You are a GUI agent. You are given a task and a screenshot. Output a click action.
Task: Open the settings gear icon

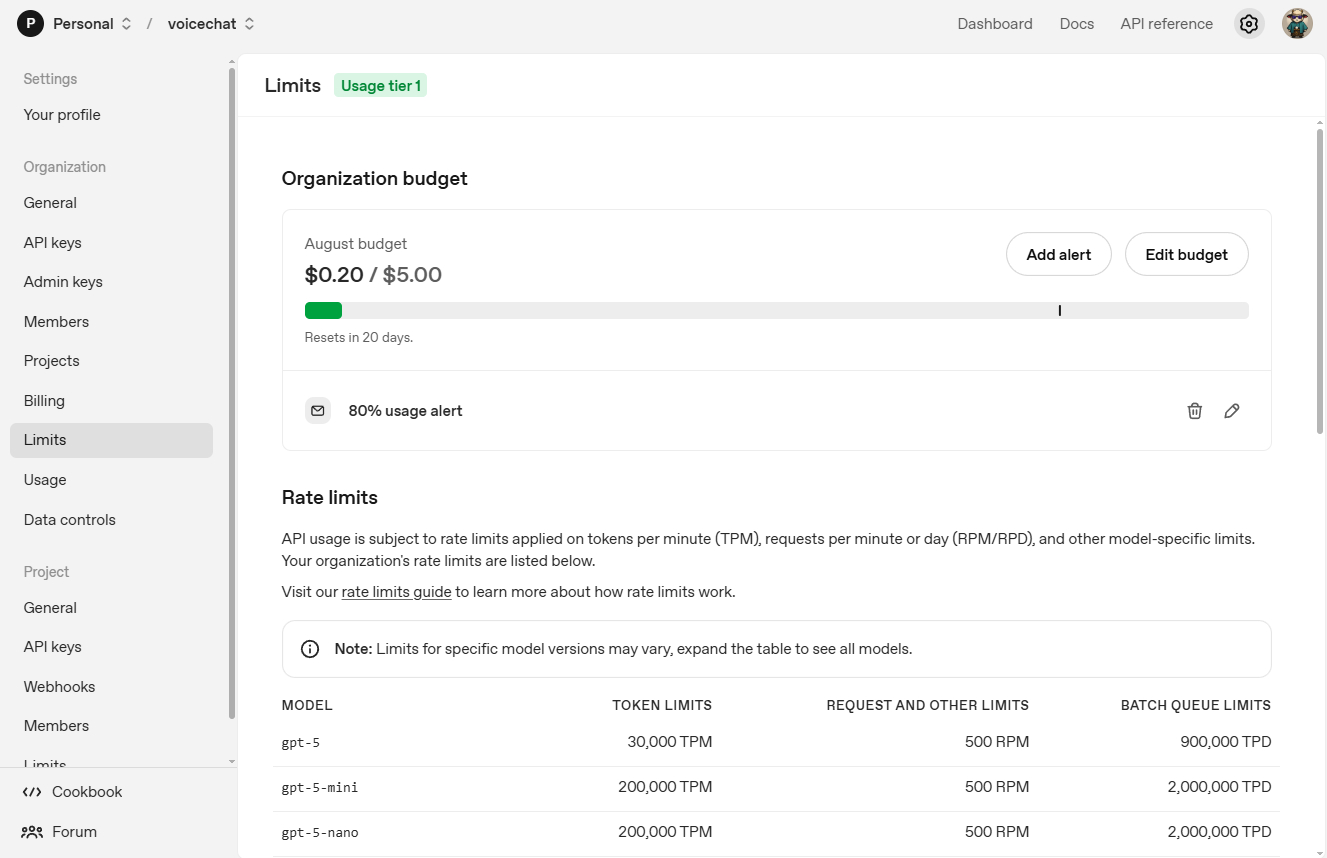point(1248,24)
